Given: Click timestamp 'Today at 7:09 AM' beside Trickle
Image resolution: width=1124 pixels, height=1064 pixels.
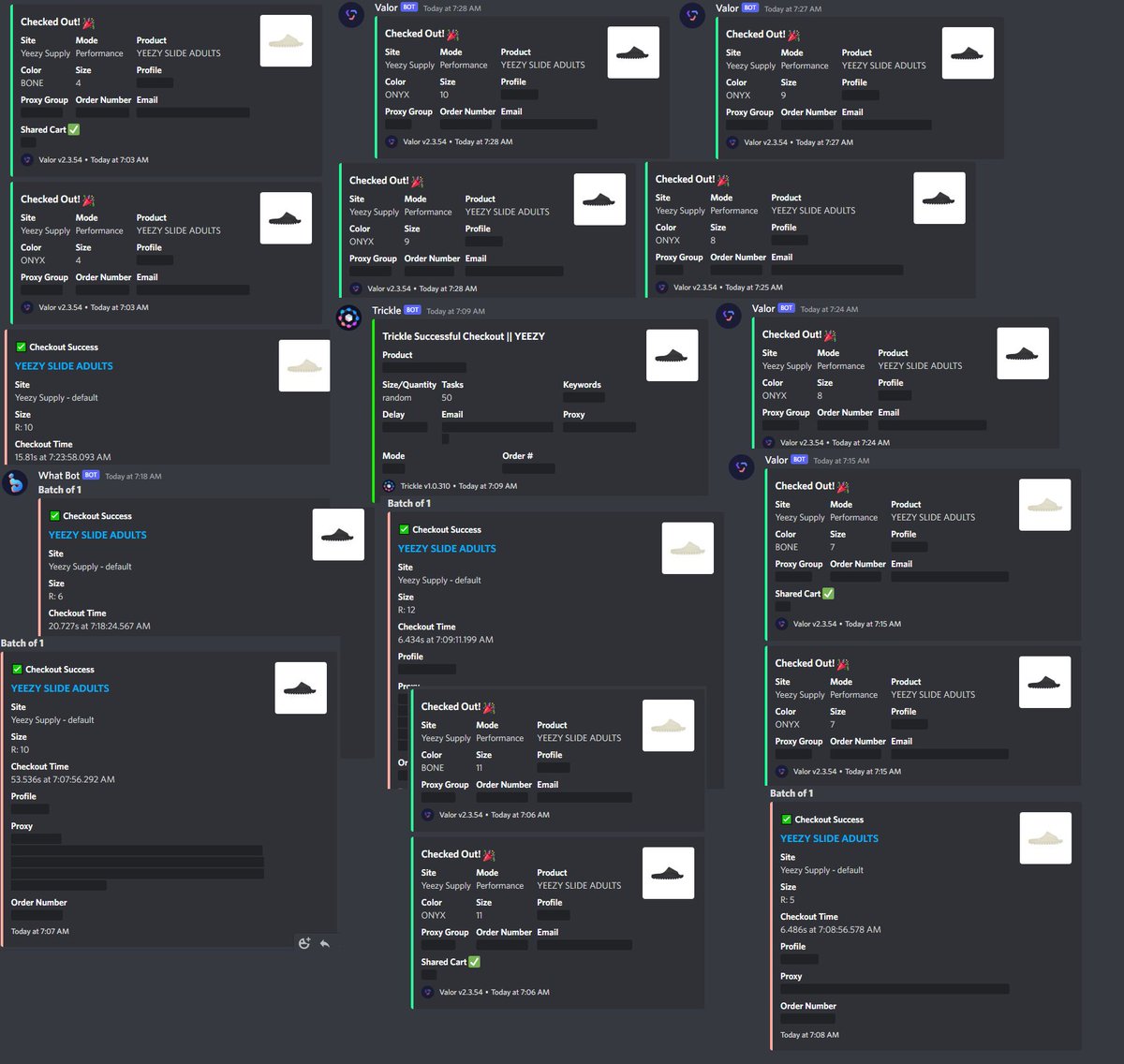Looking at the screenshot, I should (456, 311).
